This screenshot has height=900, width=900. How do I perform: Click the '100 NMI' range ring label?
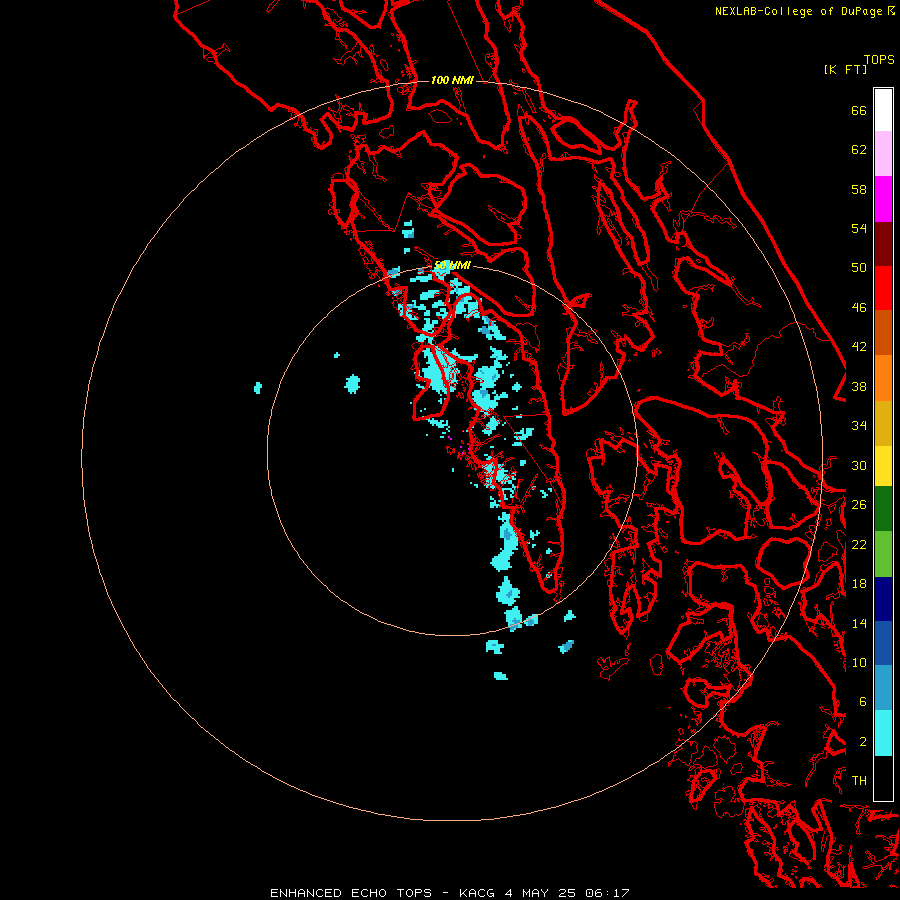pos(452,80)
